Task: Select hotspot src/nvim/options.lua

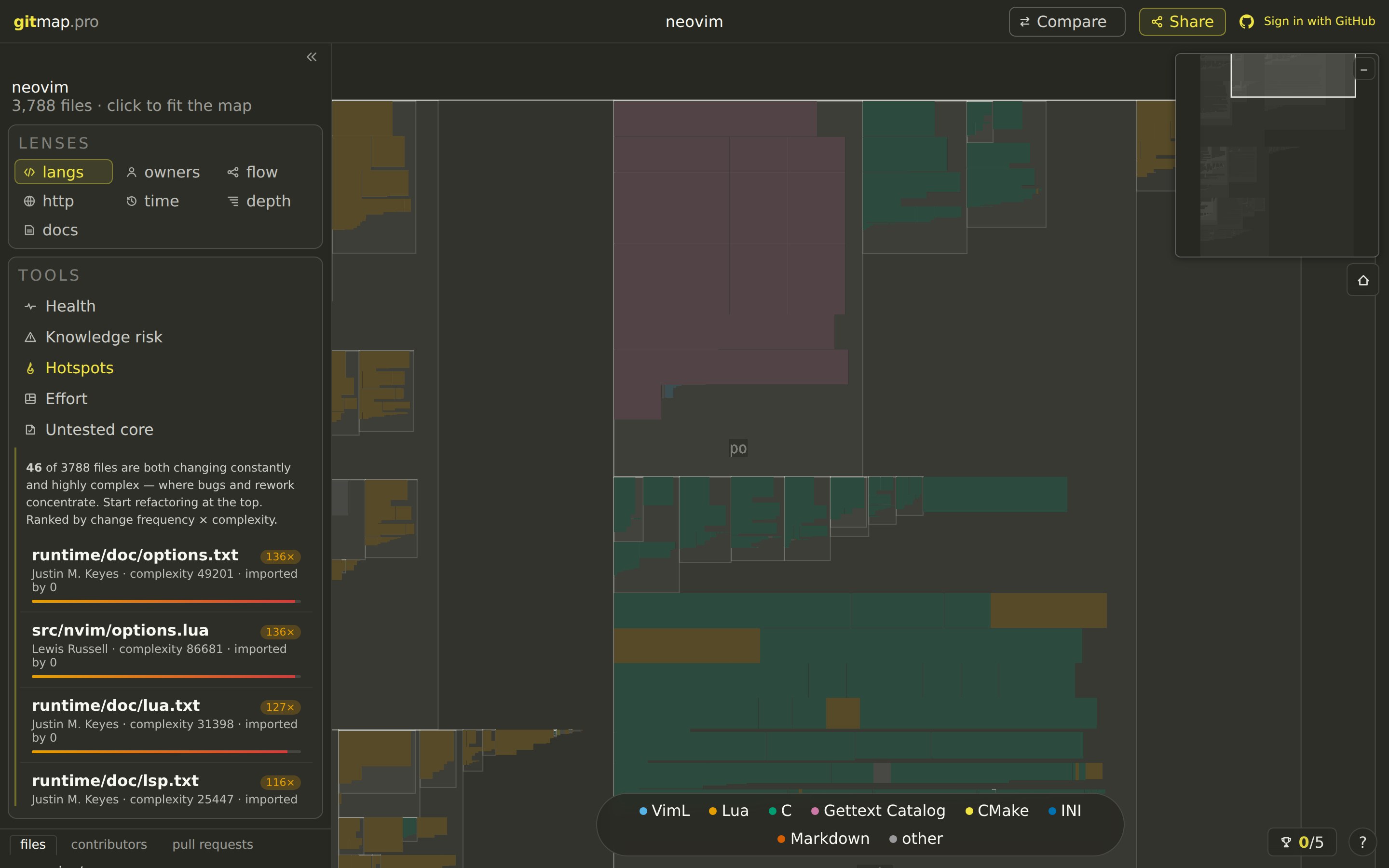Action: coord(166,649)
